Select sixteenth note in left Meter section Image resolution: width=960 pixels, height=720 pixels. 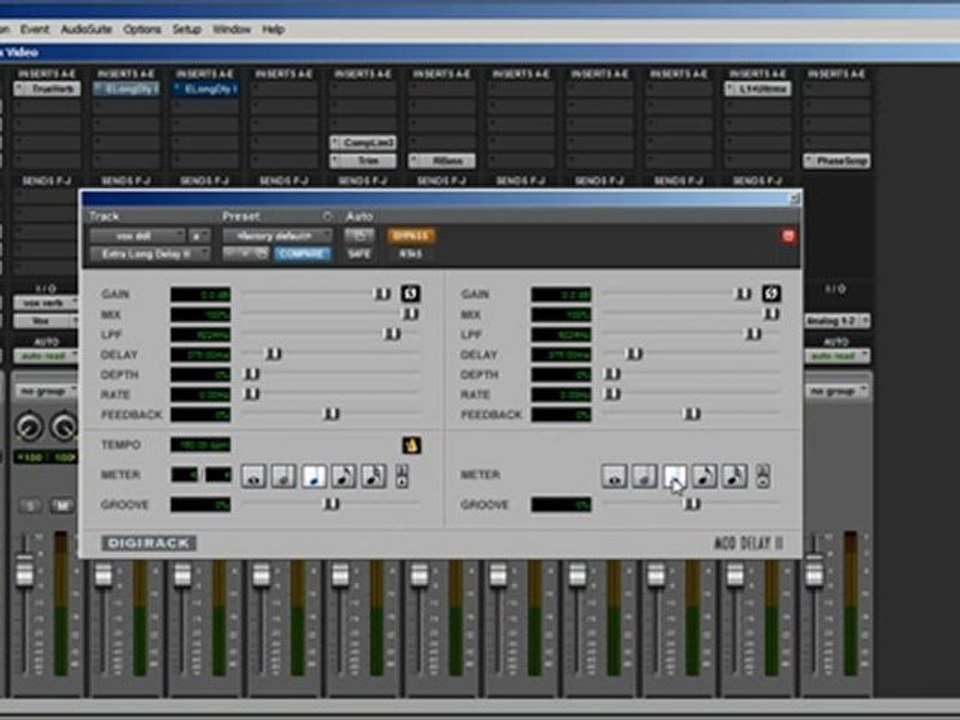[373, 476]
